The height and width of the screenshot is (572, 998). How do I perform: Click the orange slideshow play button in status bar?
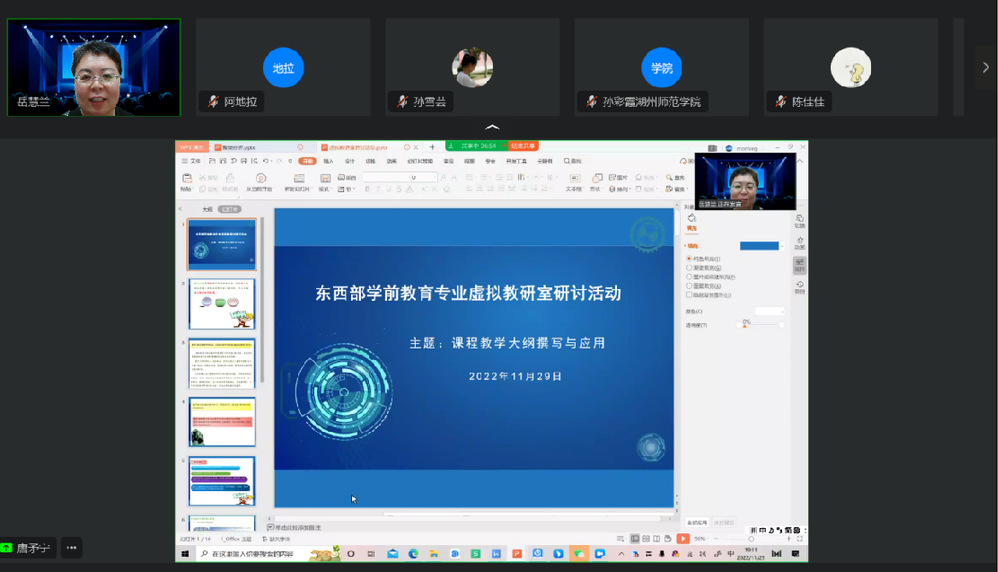click(683, 539)
